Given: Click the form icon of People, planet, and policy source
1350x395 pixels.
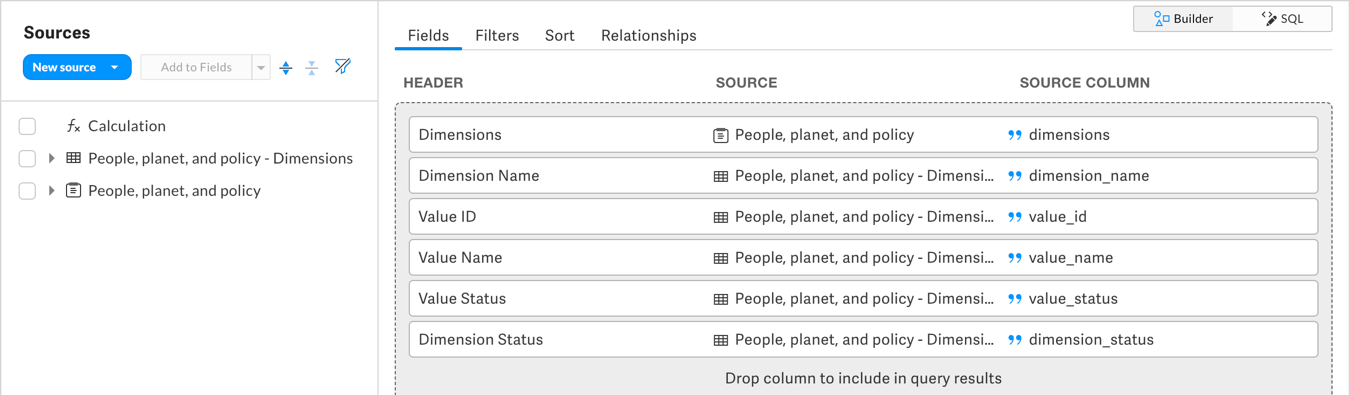Looking at the screenshot, I should click(x=73, y=190).
